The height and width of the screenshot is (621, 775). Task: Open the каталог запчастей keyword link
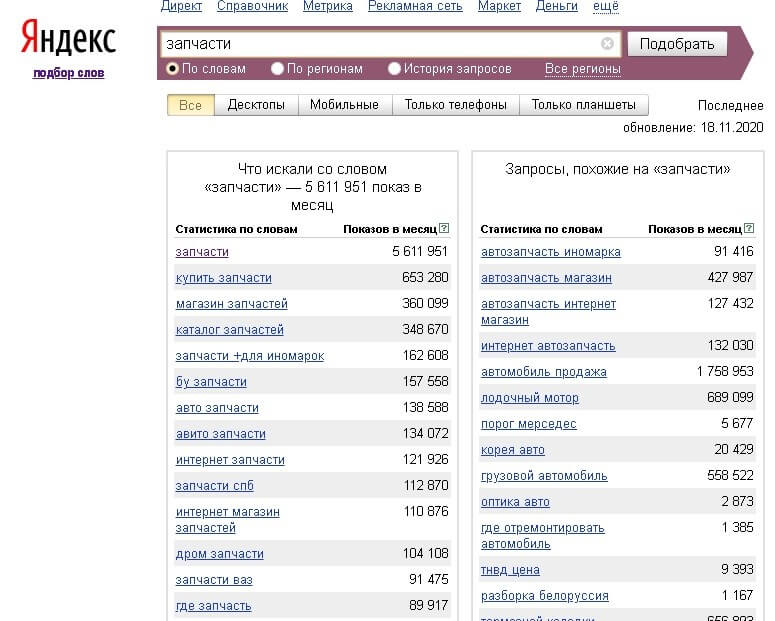click(229, 330)
